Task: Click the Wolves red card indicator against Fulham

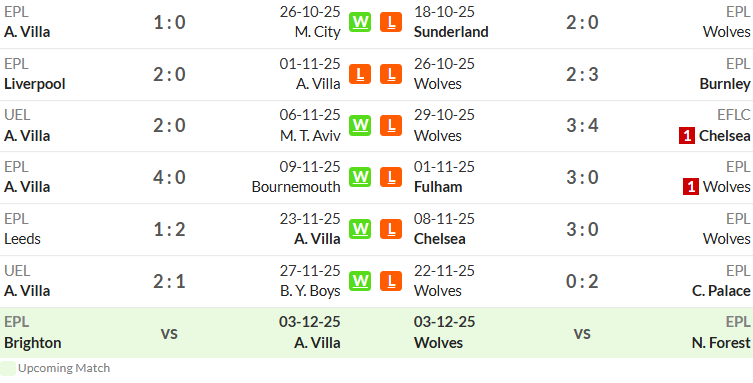Action: (x=691, y=187)
